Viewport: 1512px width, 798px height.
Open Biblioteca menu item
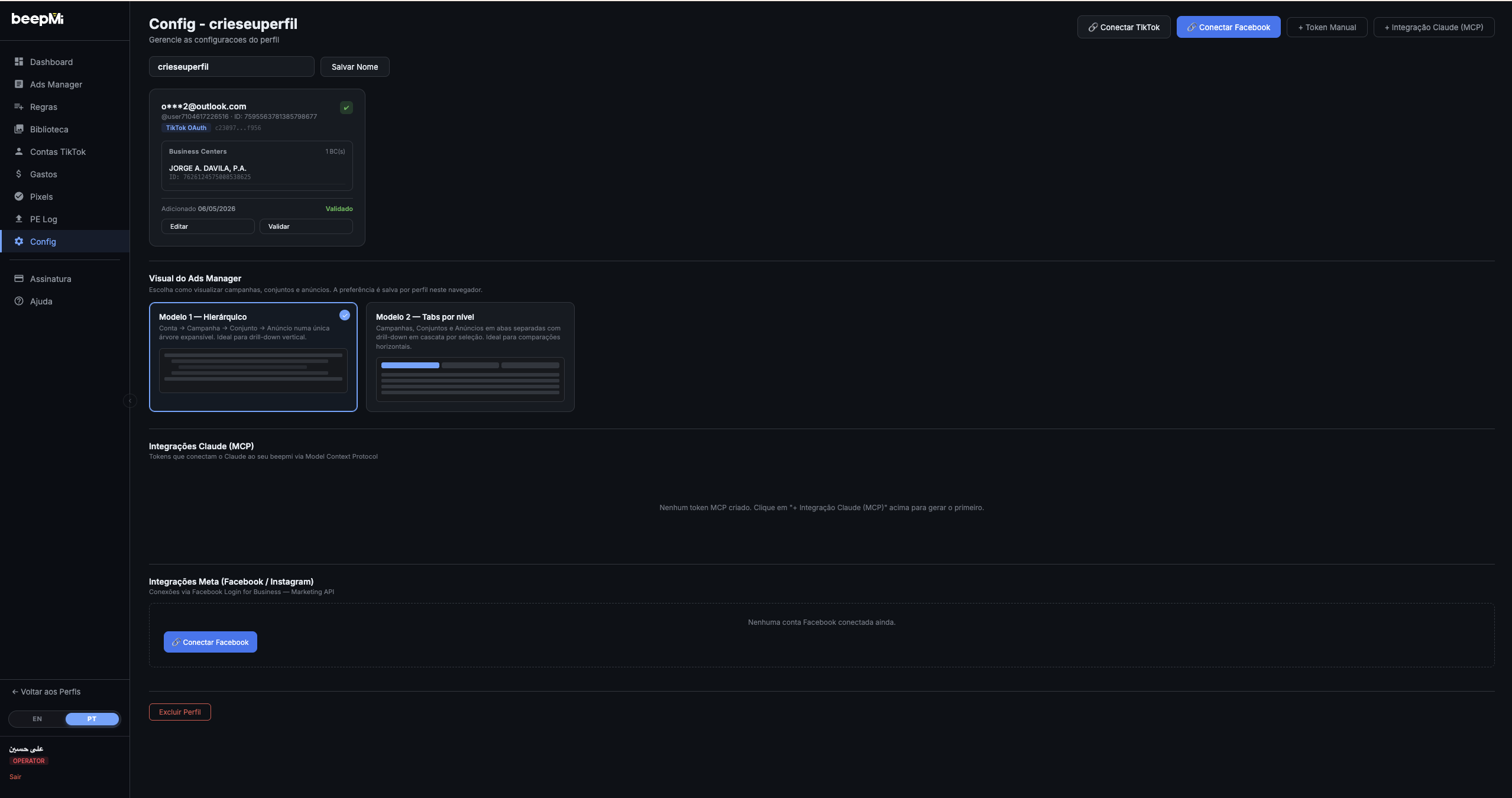click(x=65, y=129)
